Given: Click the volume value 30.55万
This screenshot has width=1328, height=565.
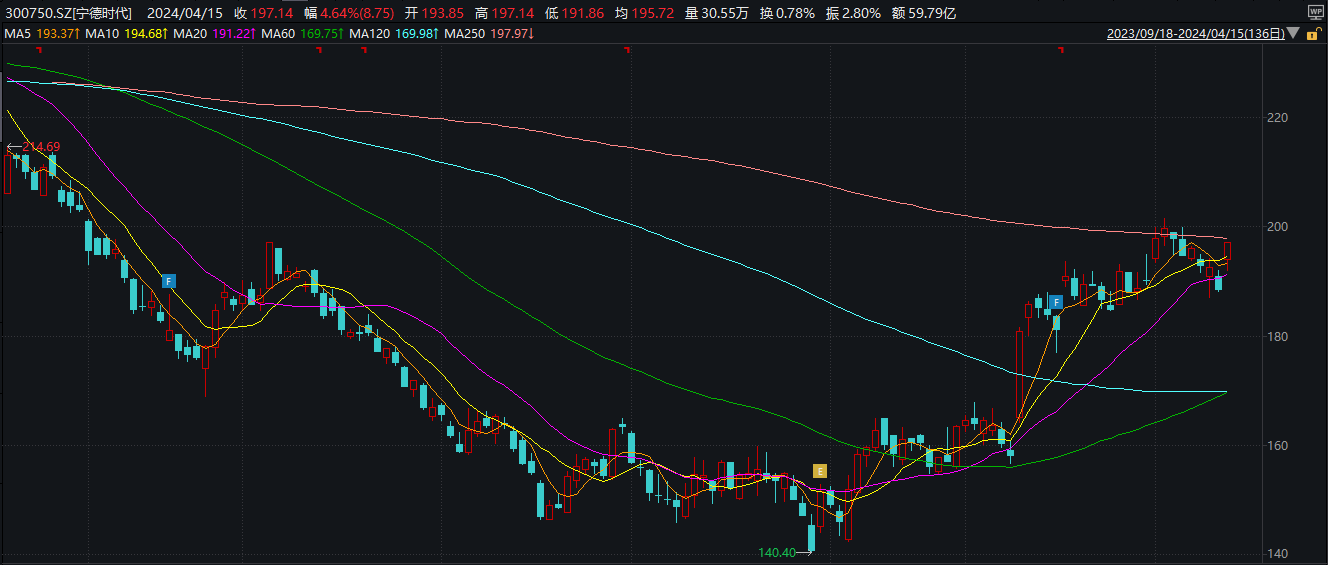Looking at the screenshot, I should click(x=726, y=14).
